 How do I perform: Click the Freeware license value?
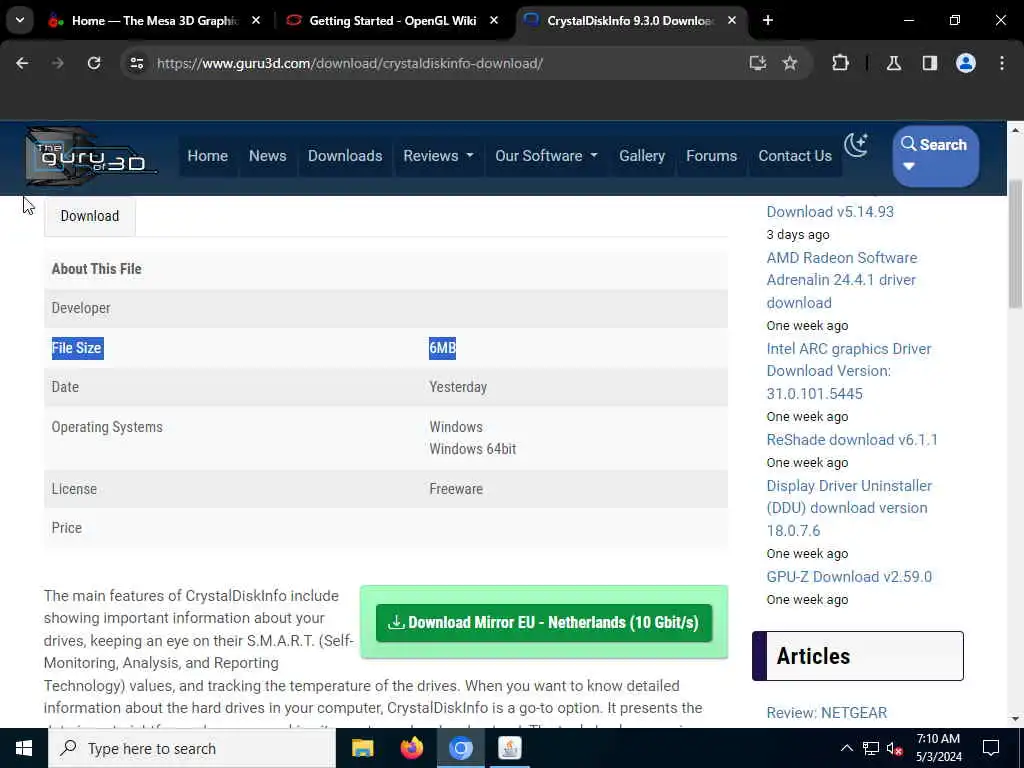pyautogui.click(x=456, y=489)
